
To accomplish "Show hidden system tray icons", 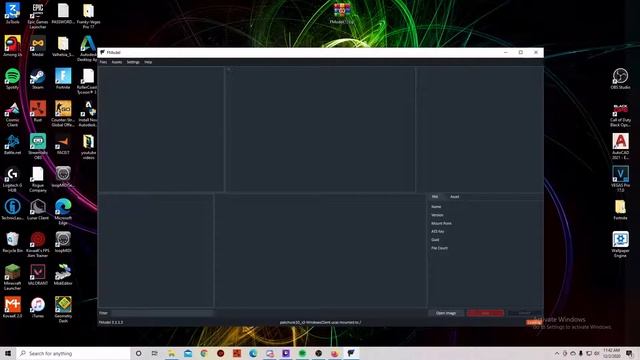I will coord(557,353).
